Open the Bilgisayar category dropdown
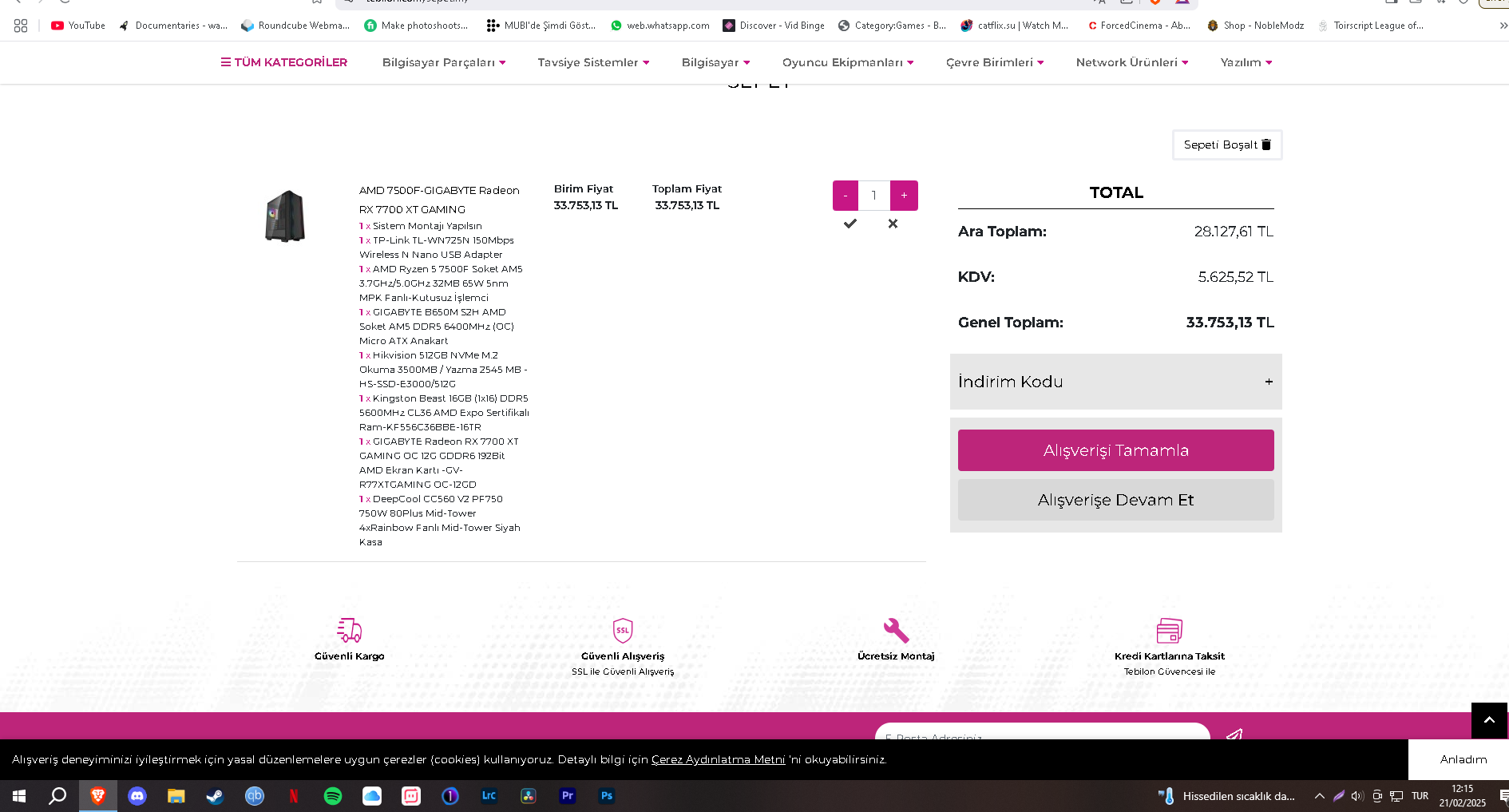This screenshot has height=812, width=1509. tap(715, 62)
